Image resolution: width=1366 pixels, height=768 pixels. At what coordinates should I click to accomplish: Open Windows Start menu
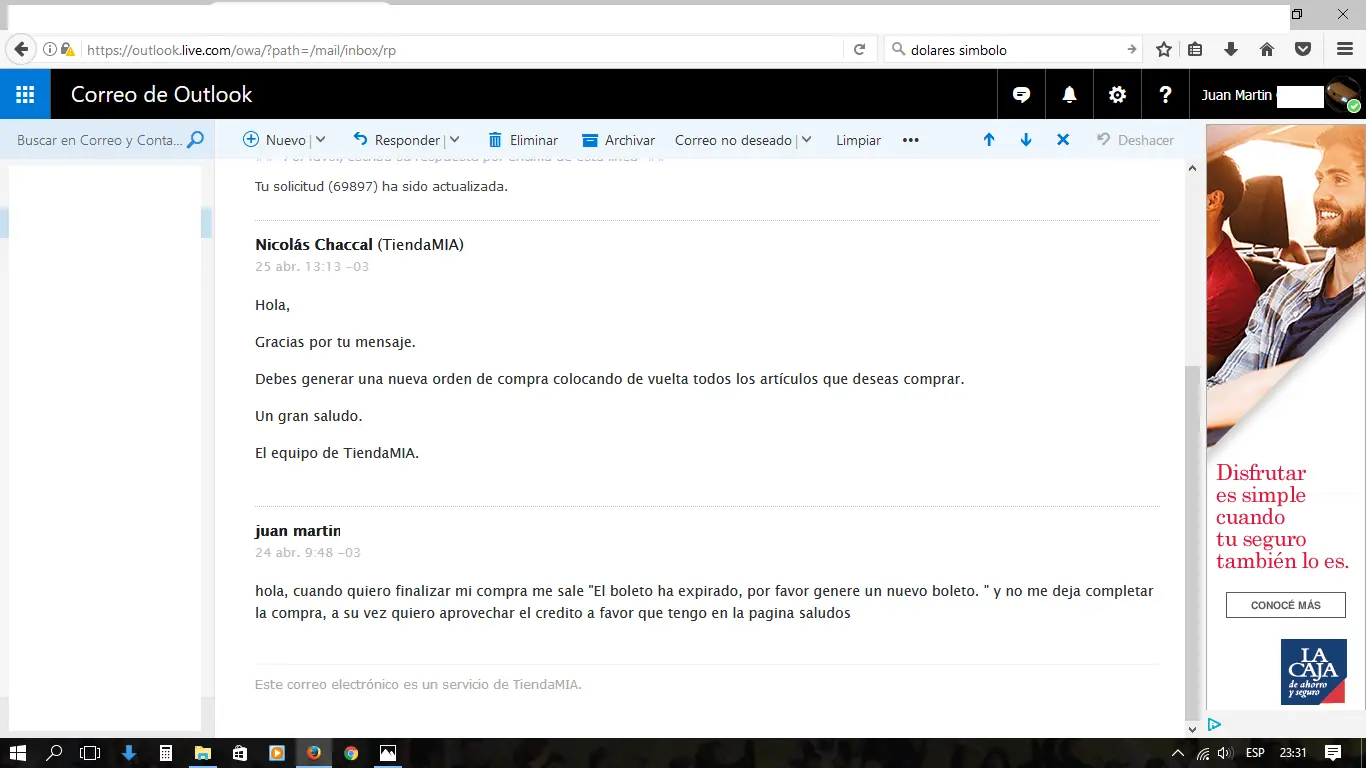[17, 753]
